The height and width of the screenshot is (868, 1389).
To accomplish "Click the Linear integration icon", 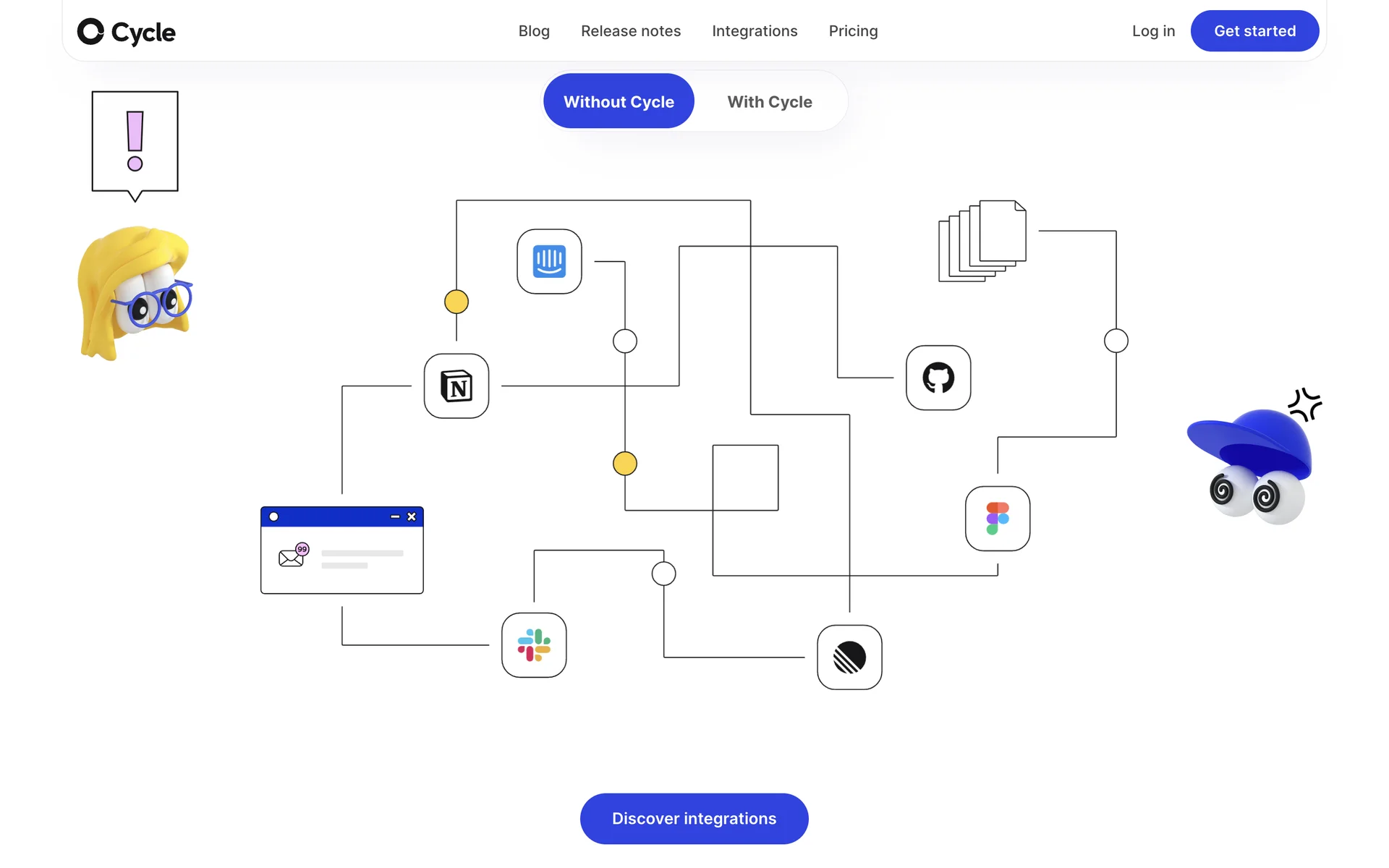I will click(x=849, y=658).
